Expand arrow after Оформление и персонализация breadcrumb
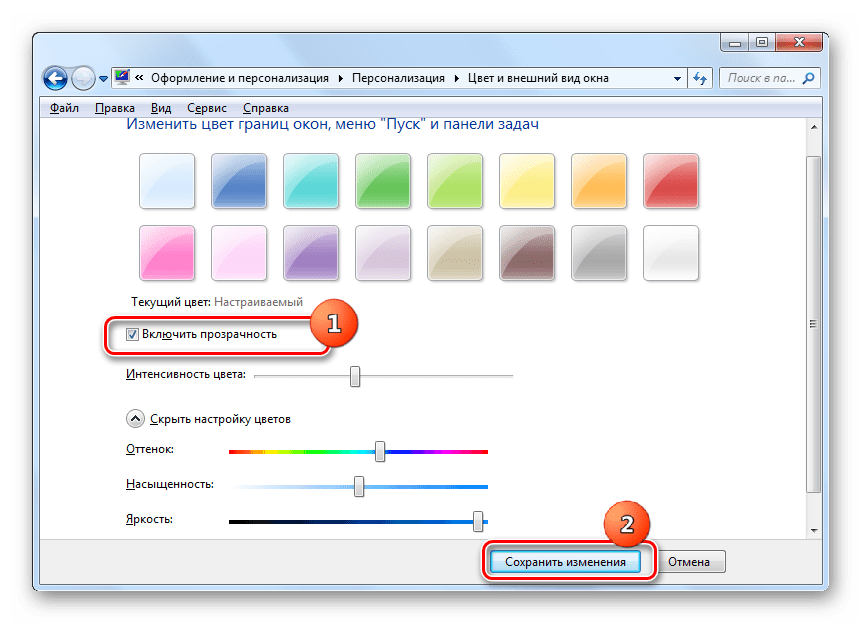Viewport: 862px width, 624px height. tap(341, 79)
